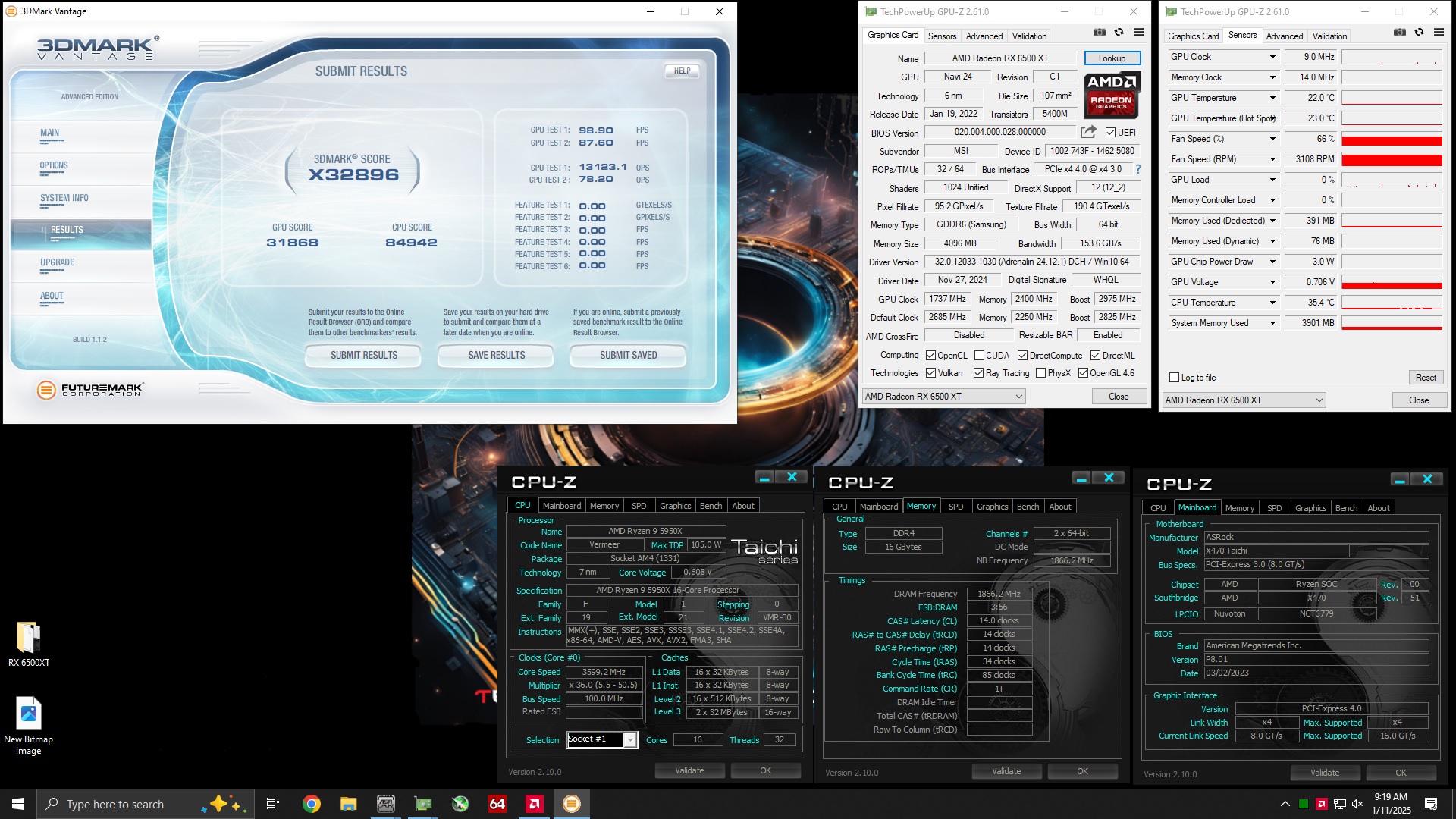This screenshot has width=1456, height=819.
Task: Switch to Validation tab in GPU-Z Sensors window
Action: coord(1329,36)
